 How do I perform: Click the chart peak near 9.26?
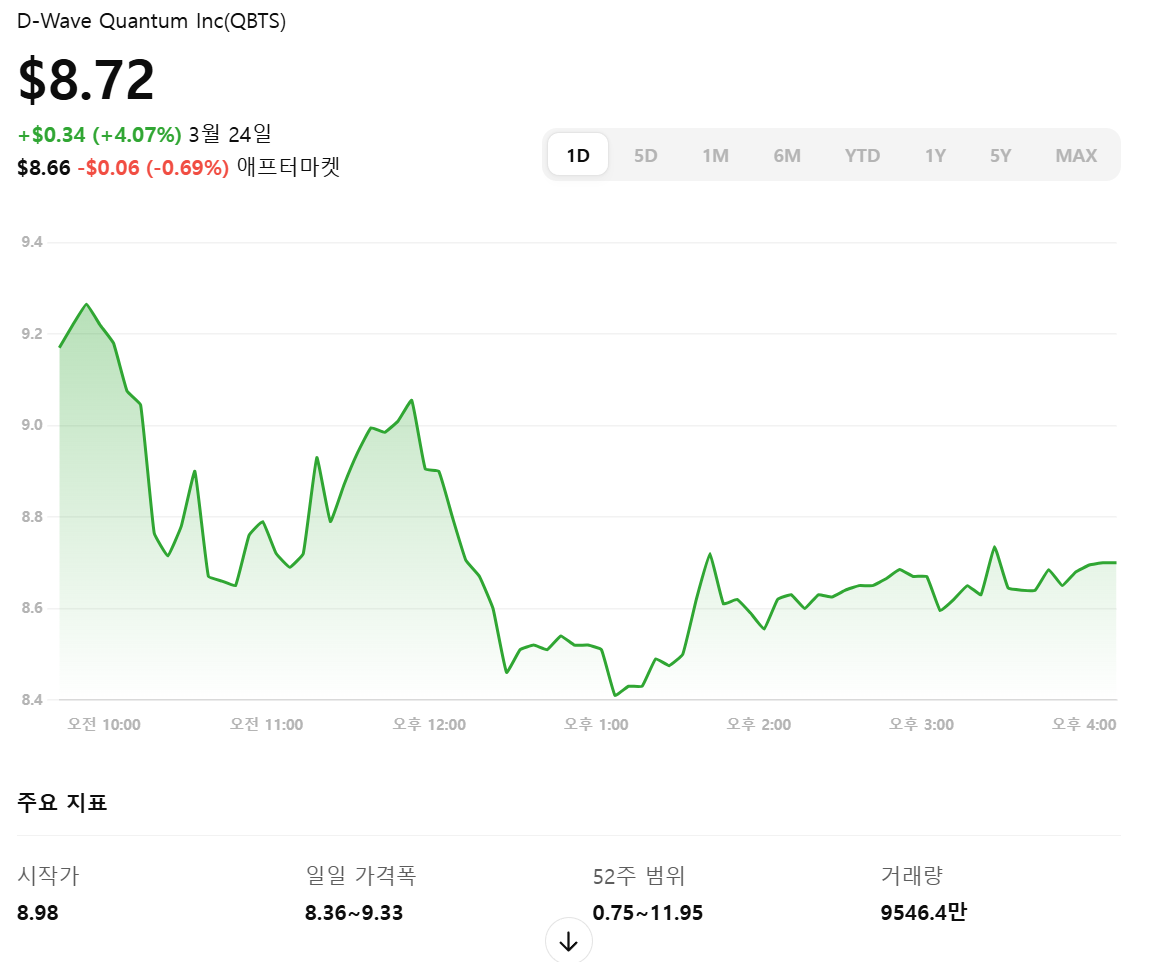coord(86,302)
